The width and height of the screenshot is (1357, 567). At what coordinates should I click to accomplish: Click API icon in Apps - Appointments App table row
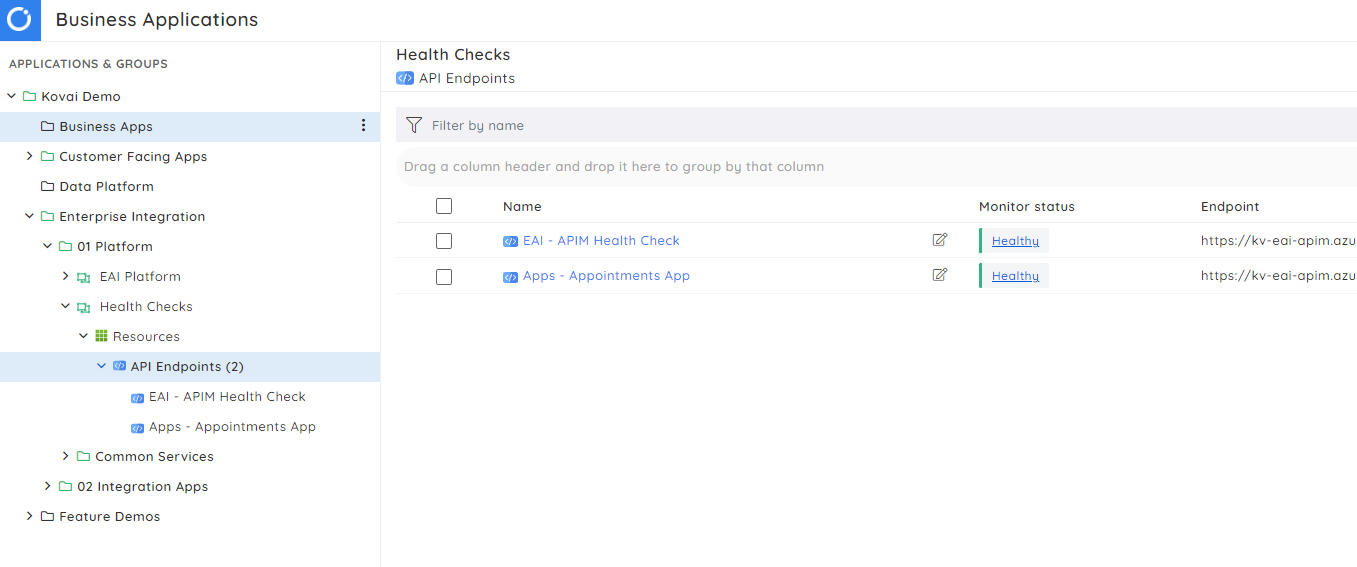click(510, 277)
